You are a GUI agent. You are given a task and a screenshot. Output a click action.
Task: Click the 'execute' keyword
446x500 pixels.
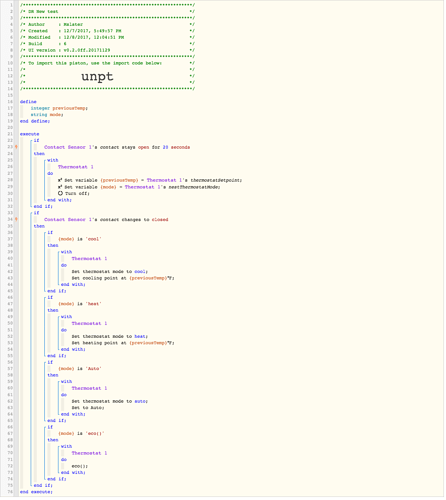29,134
